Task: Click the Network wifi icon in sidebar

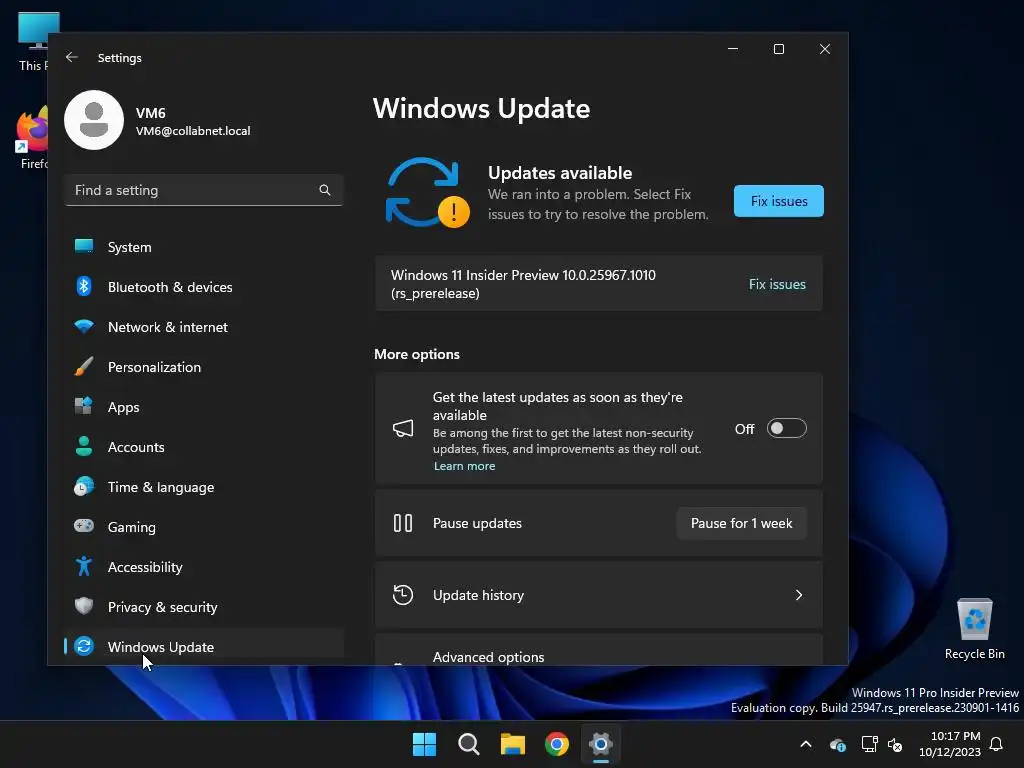Action: 84,327
